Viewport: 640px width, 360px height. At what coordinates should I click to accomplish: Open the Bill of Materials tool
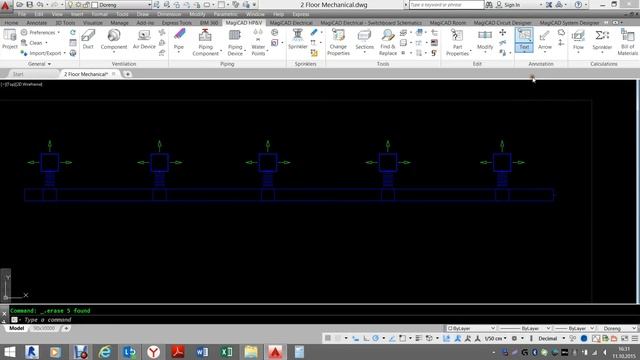pos(628,42)
